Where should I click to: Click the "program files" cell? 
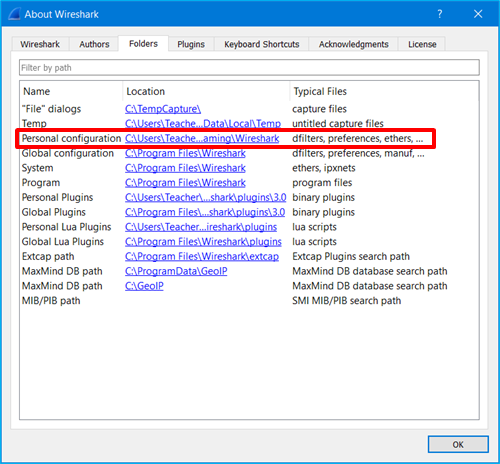pyautogui.click(x=322, y=183)
